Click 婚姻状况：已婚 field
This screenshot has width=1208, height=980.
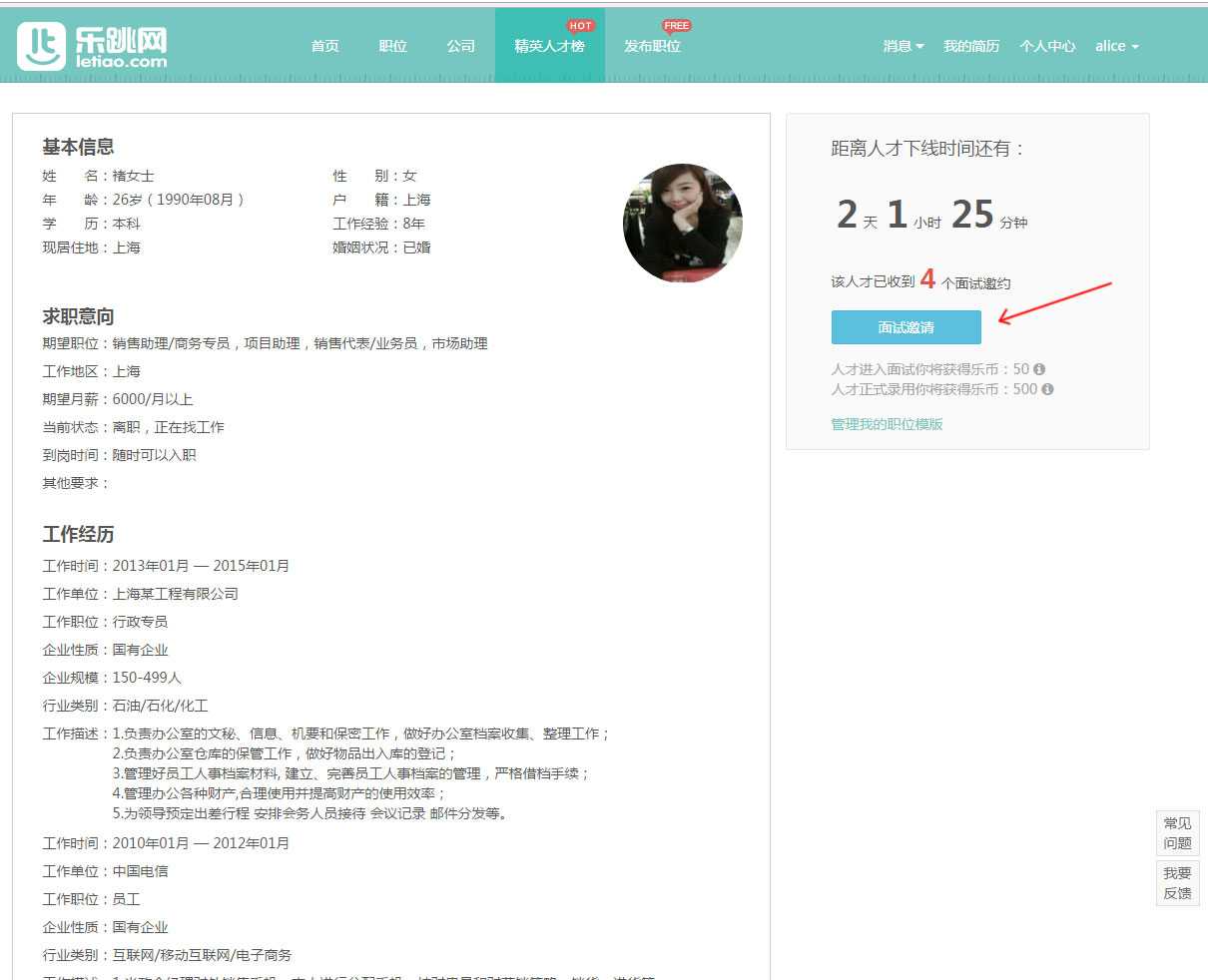tap(382, 247)
